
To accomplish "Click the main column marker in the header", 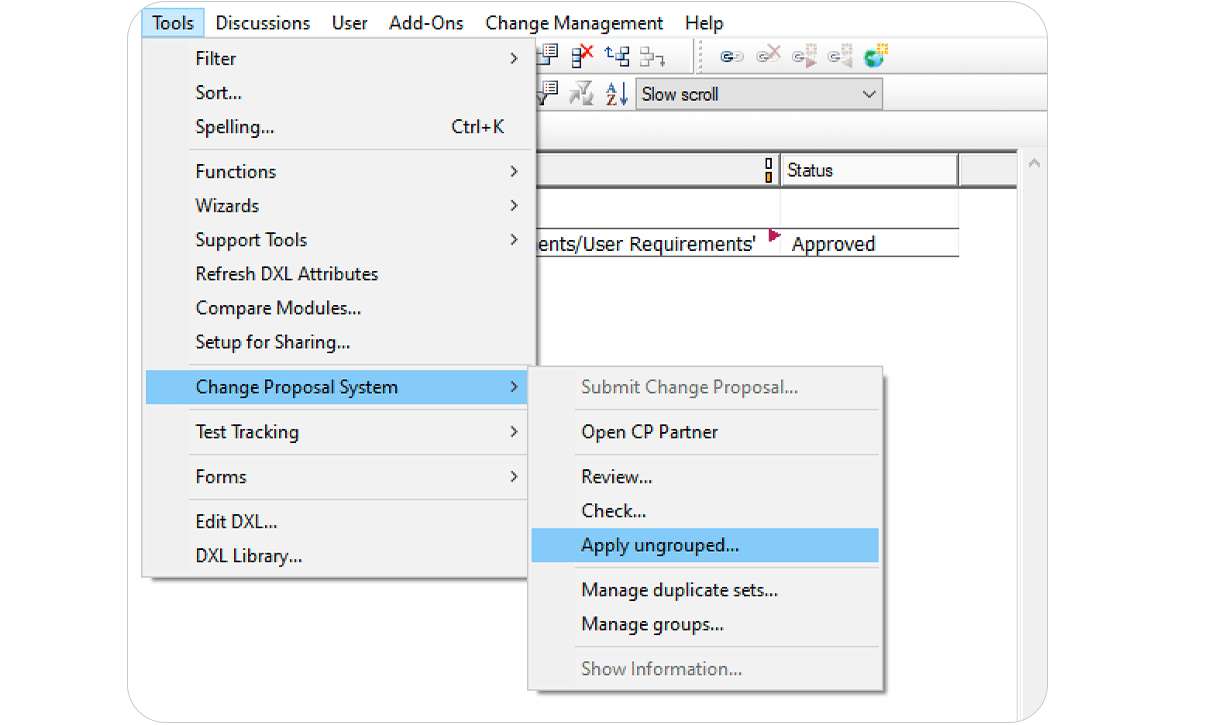I will [x=768, y=170].
